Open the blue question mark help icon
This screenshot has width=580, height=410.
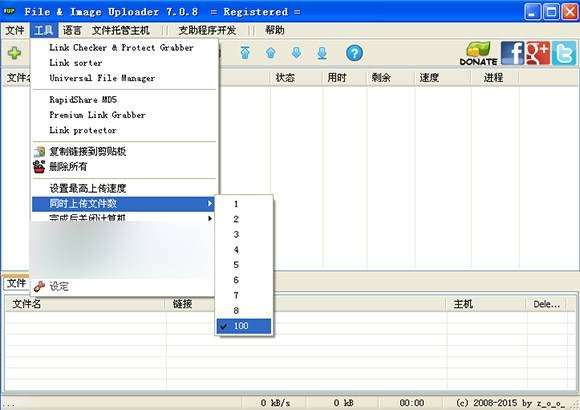coord(354,53)
